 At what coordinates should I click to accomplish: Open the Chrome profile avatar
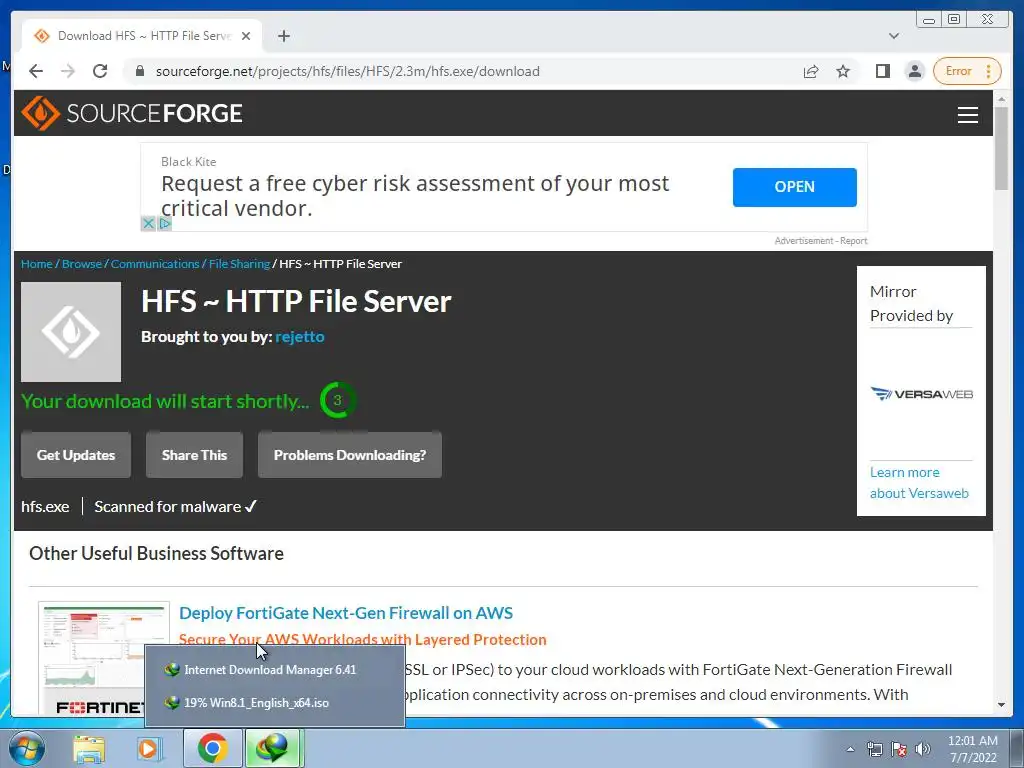click(915, 71)
